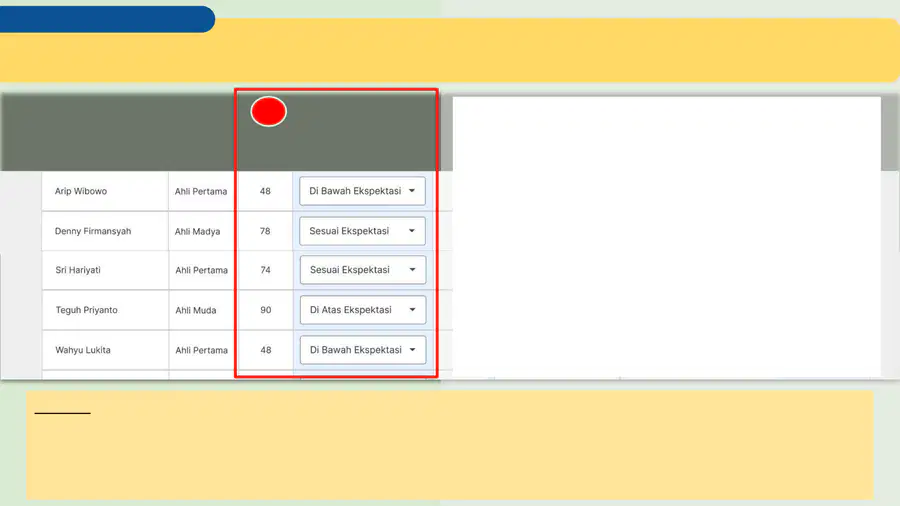
Task: Expand Wahyu Lukita's Di Bawah Ekspektasi dropdown
Action: tap(363, 350)
